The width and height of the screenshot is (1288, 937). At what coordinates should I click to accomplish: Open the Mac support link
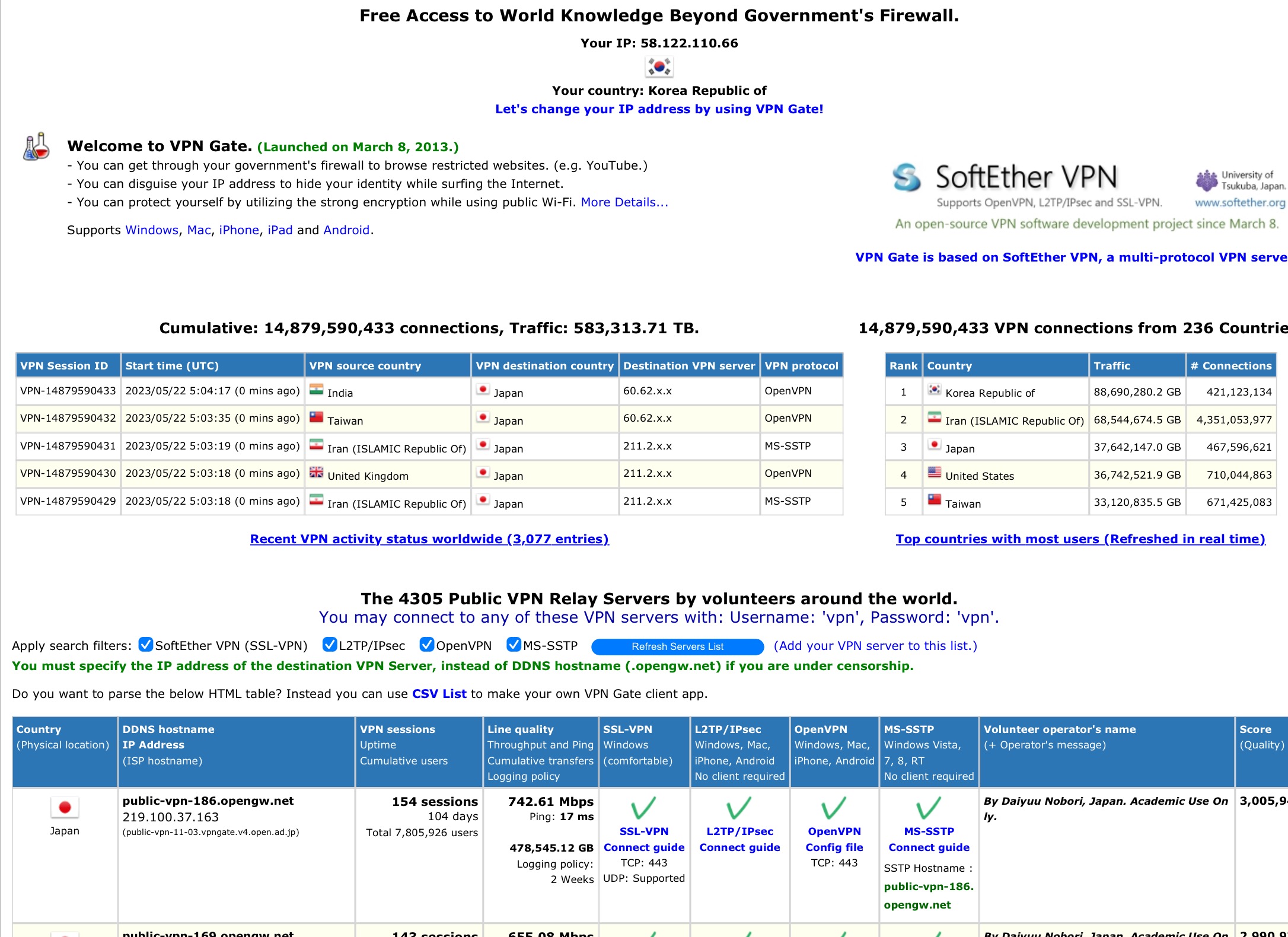199,230
